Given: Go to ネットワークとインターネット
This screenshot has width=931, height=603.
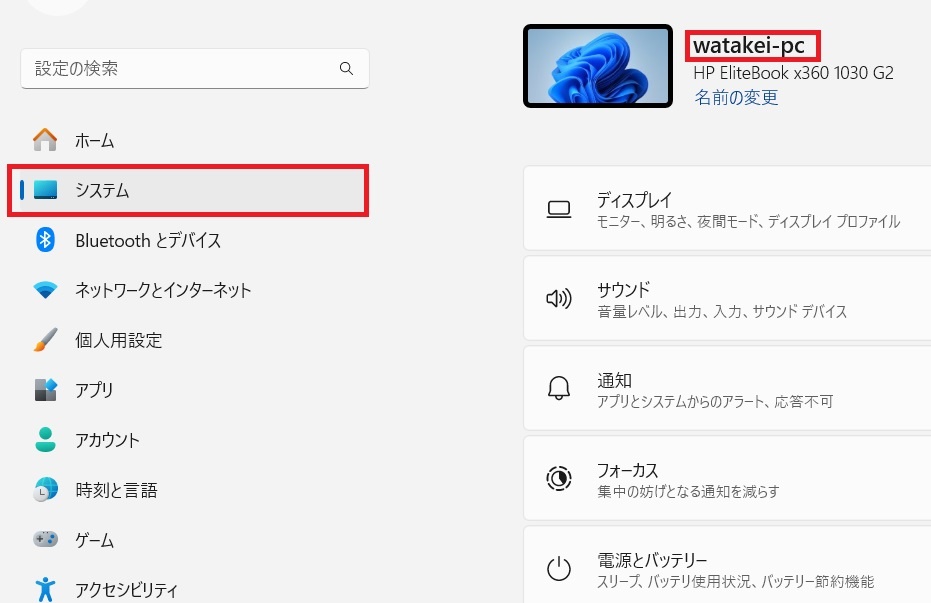Looking at the screenshot, I should tap(188, 290).
